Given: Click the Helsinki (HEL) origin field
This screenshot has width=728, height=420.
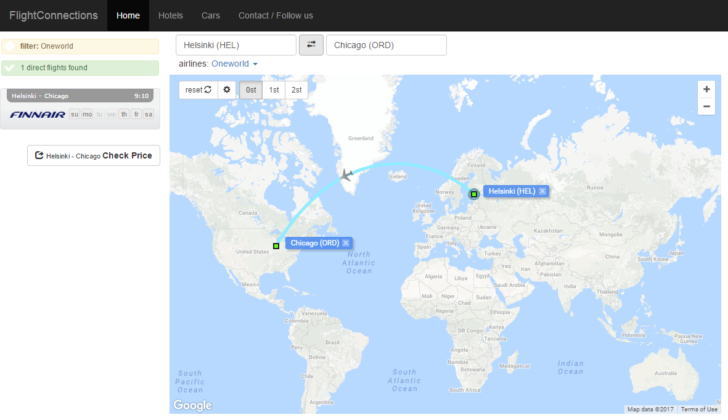Looking at the screenshot, I should click(x=236, y=45).
